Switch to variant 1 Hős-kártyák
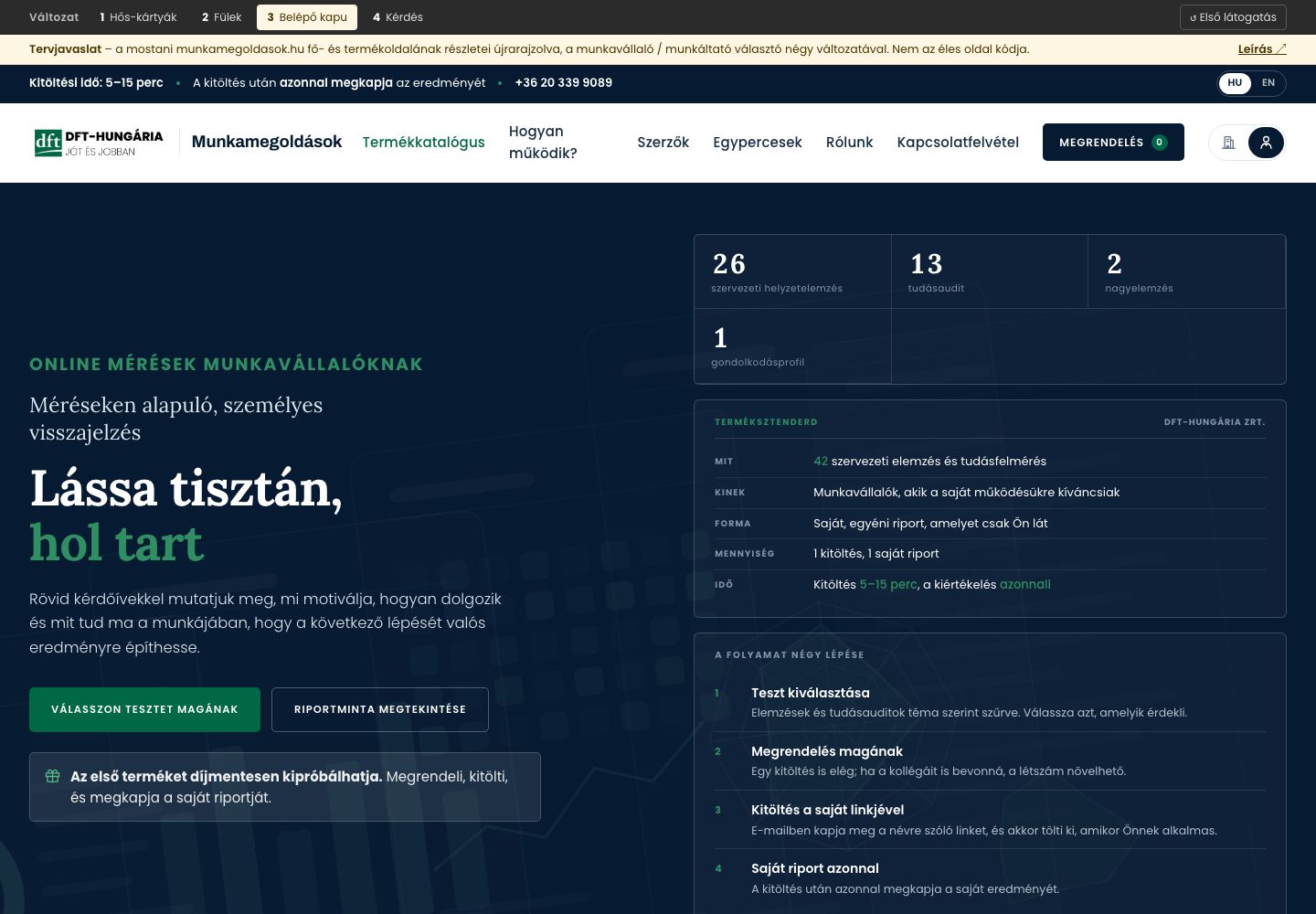1316x914 pixels. click(x=138, y=17)
